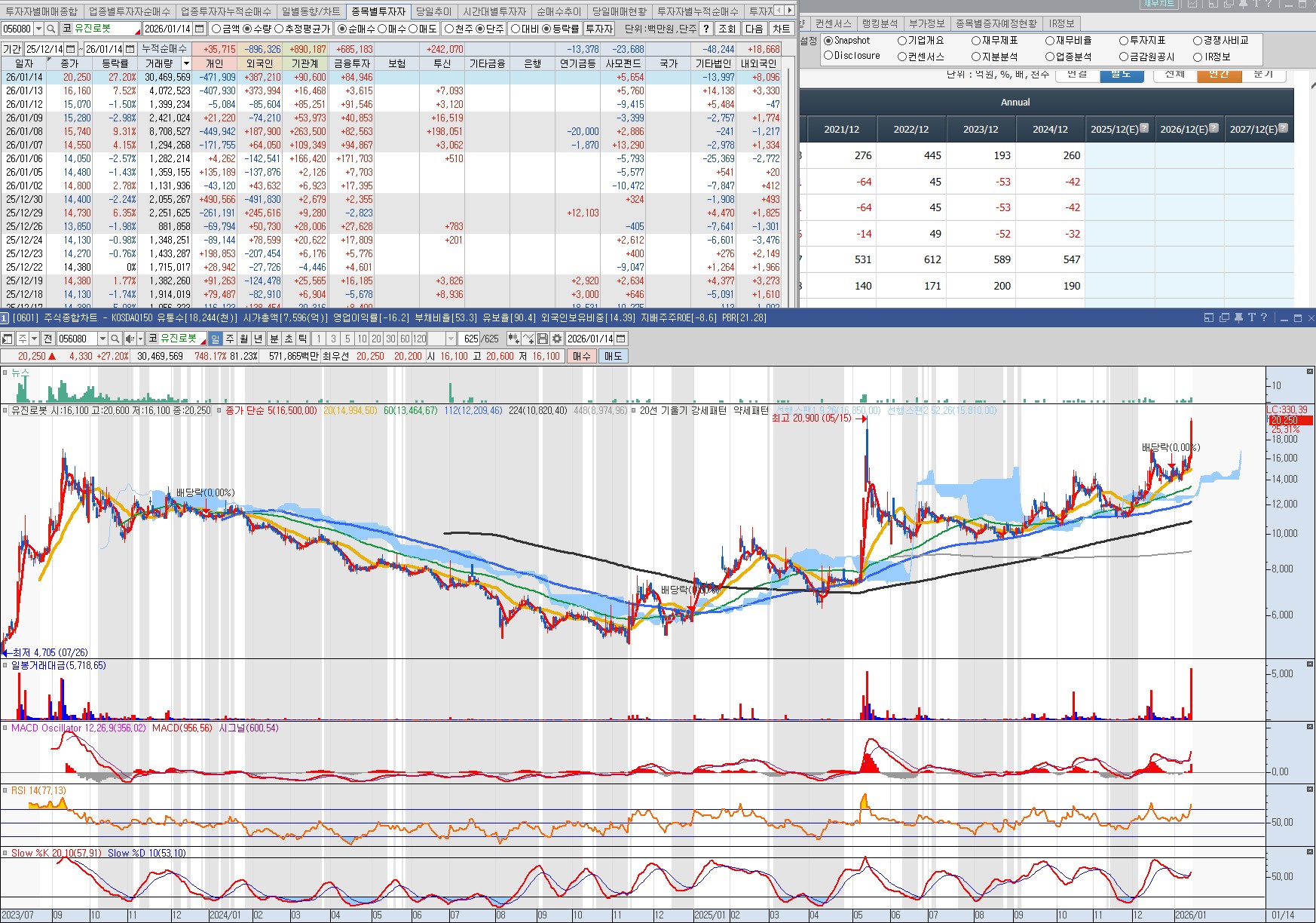This screenshot has width=1316, height=923.
Task: Click the 2024/12 annual column header
Action: pos(1050,129)
